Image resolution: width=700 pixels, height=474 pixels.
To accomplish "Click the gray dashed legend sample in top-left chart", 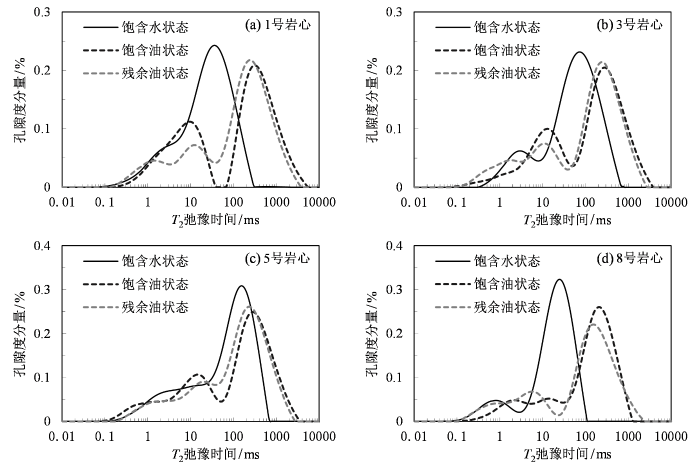I will point(102,75).
